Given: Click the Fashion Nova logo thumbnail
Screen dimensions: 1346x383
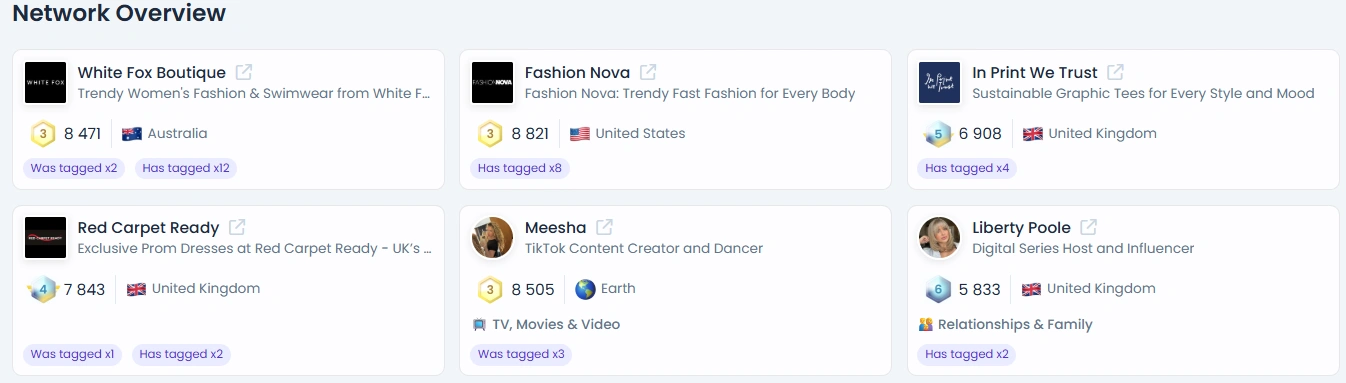Looking at the screenshot, I should tap(492, 82).
